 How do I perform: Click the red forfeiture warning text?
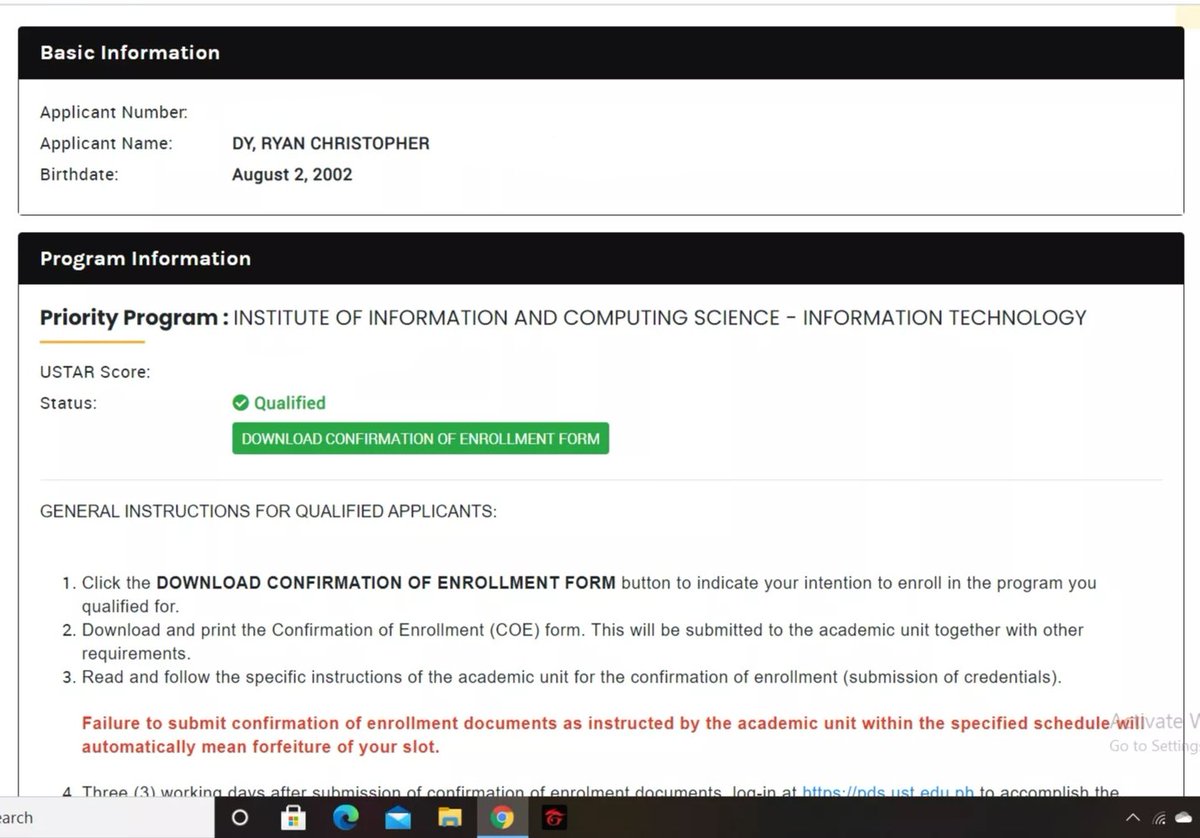click(x=612, y=735)
